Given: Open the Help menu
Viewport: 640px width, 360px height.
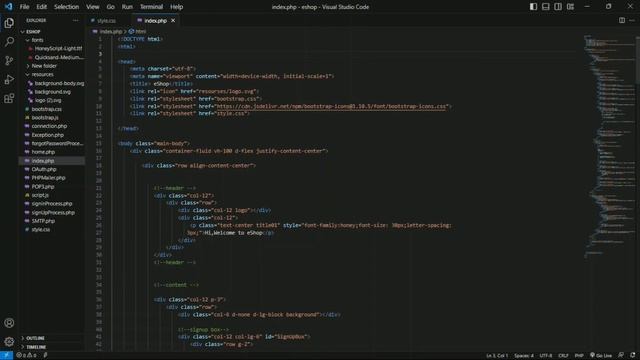Looking at the screenshot, I should [x=176, y=7].
